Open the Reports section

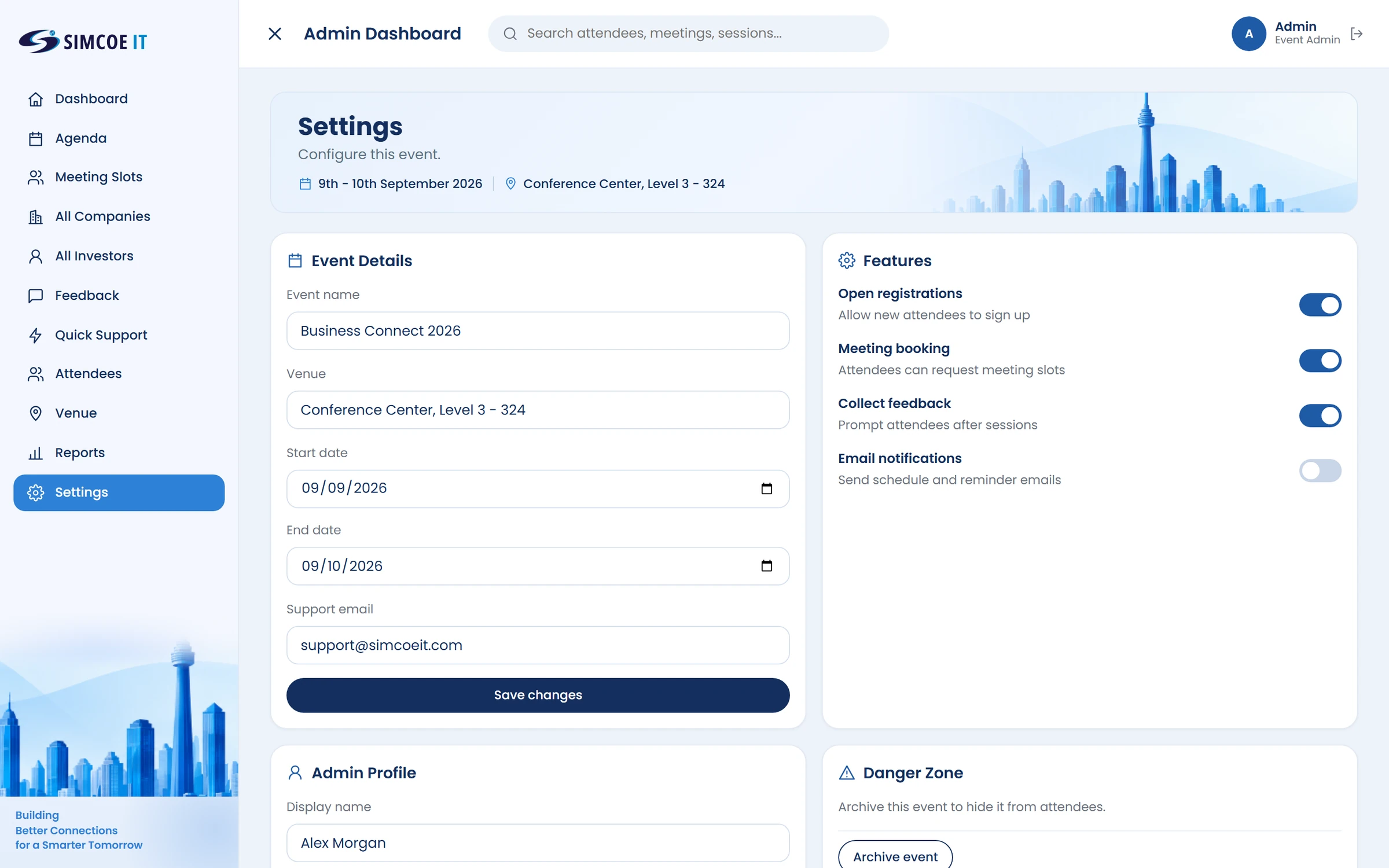point(119,453)
